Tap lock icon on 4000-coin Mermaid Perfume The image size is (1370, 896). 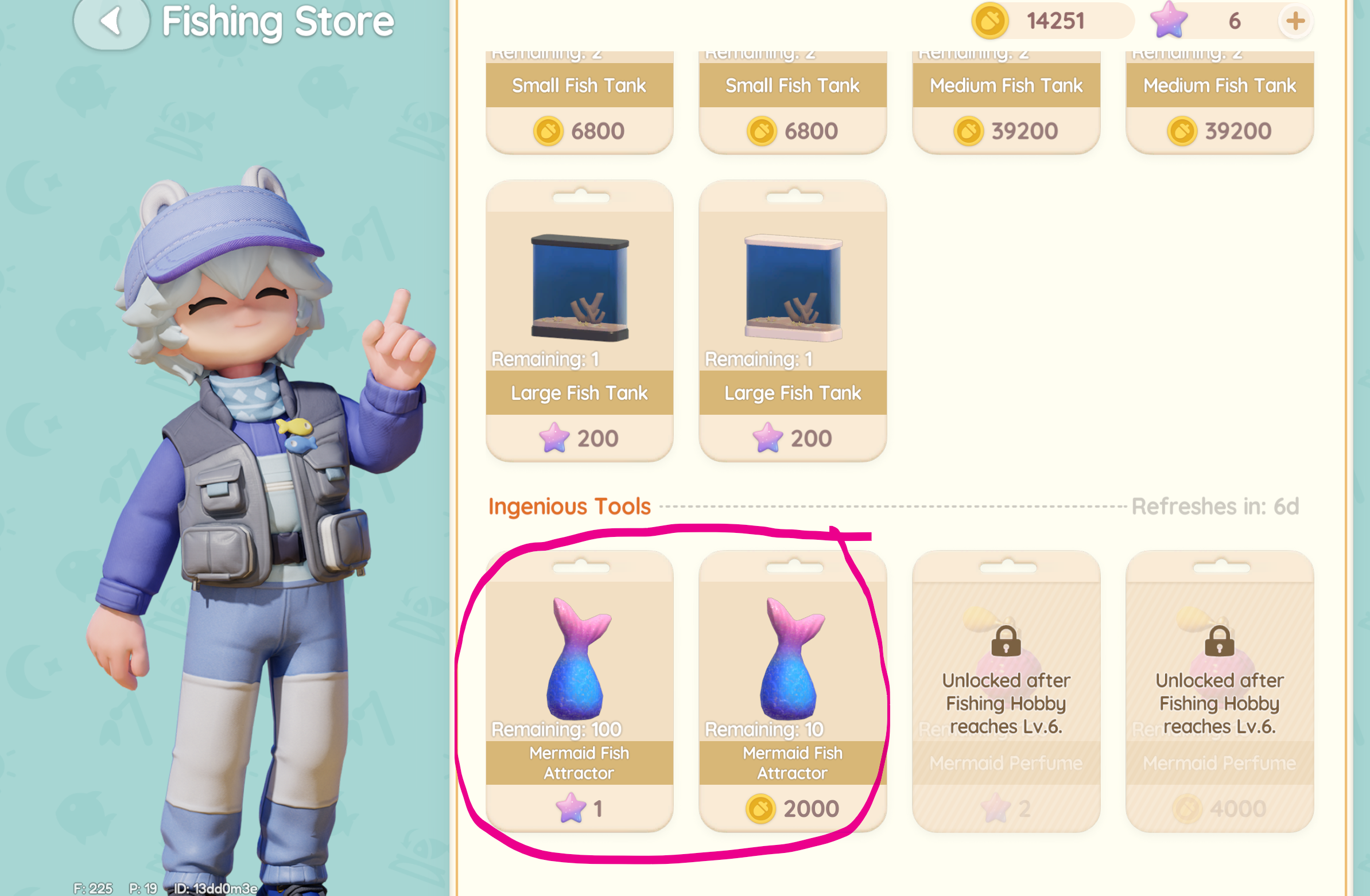[x=1219, y=641]
